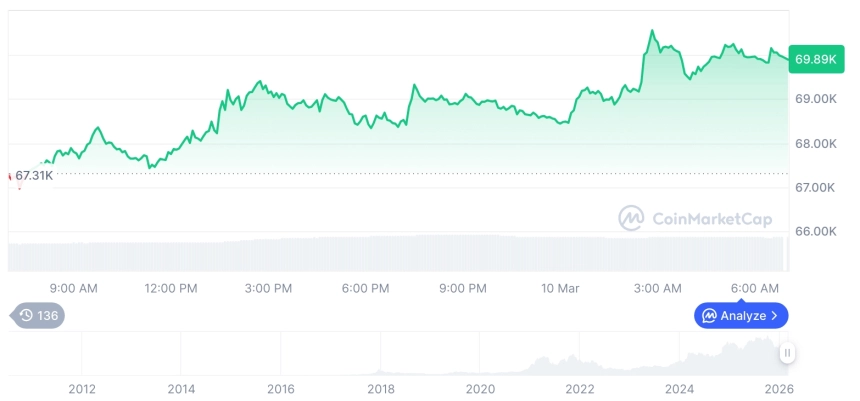Viewport: 860px width, 401px height.
Task: Click the green 69.89K current price tag
Action: (x=815, y=59)
